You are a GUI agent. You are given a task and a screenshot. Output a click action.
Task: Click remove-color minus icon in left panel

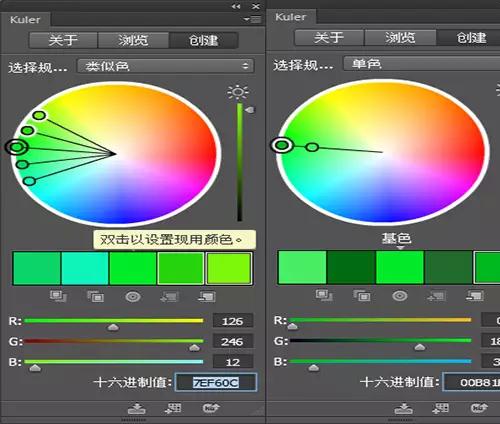pyautogui.click(x=207, y=296)
